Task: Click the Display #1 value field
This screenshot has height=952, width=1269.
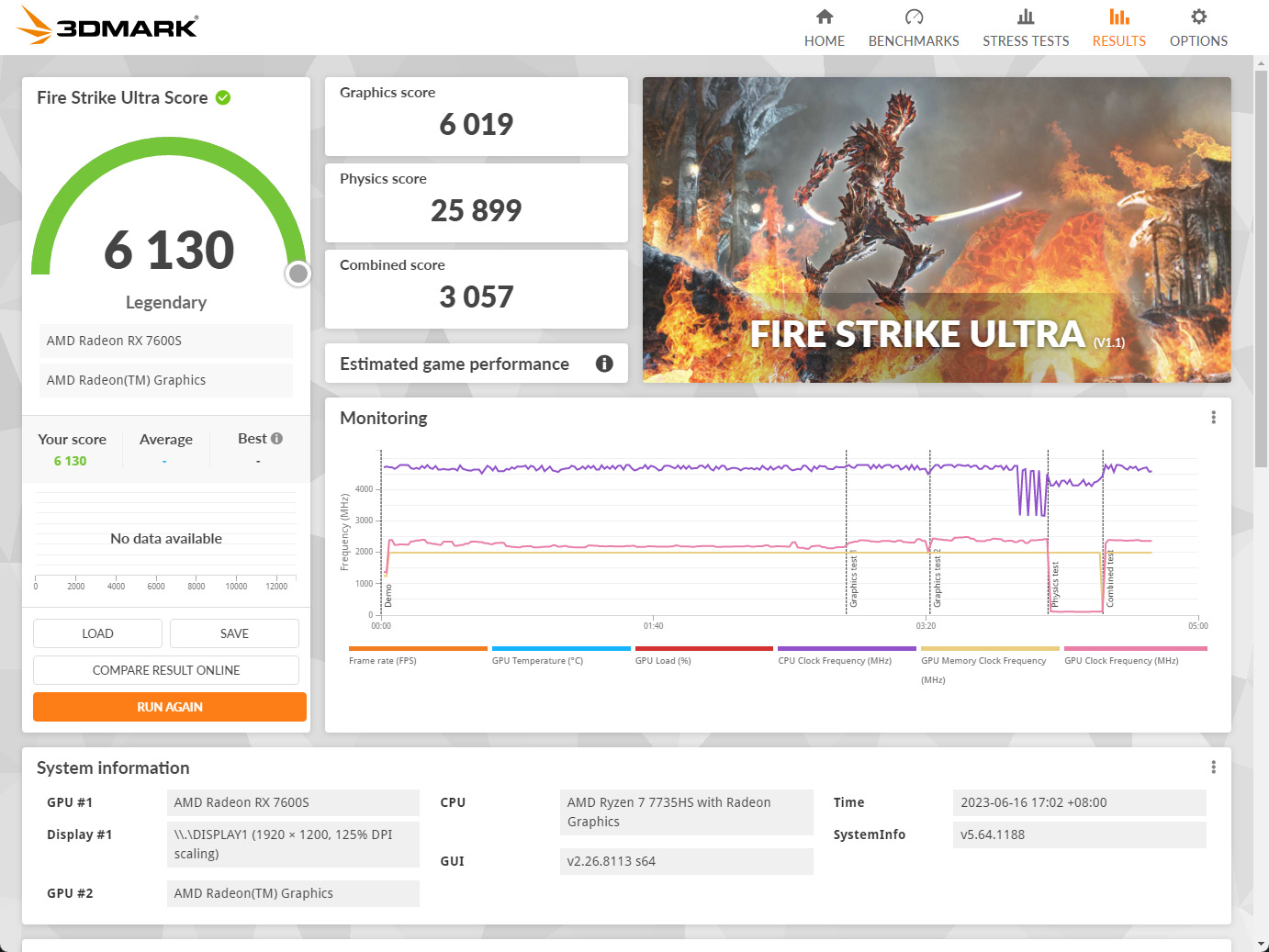Action: [293, 845]
